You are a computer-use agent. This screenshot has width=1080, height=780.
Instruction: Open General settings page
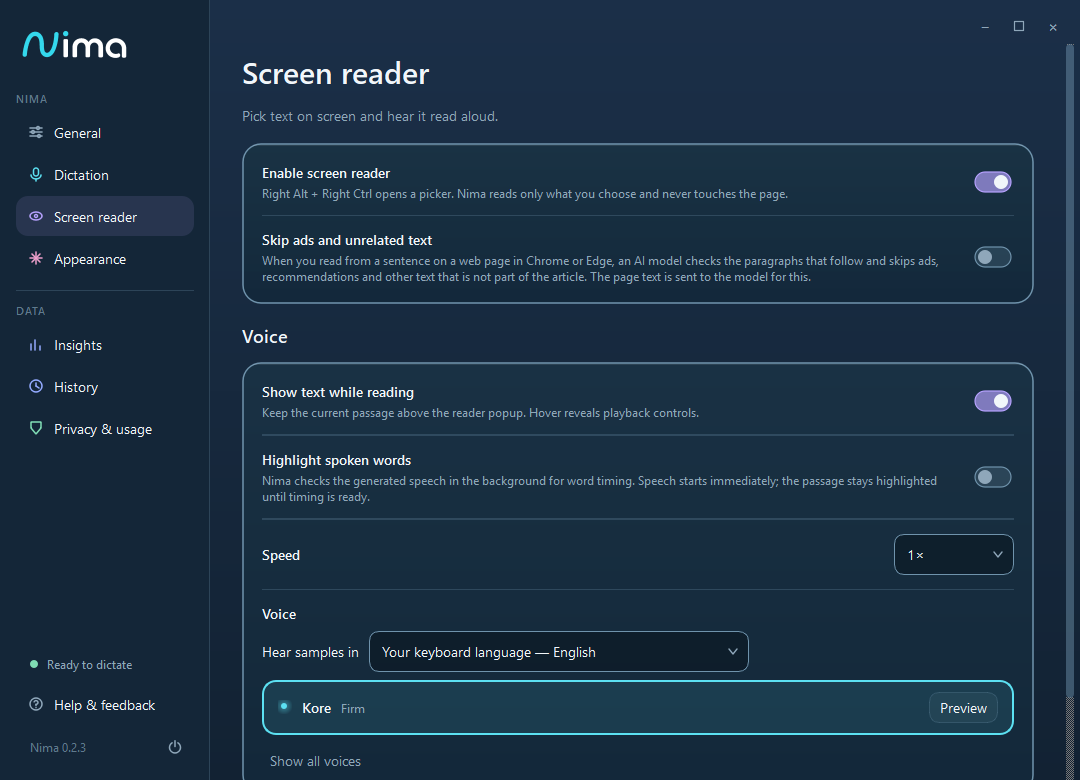(x=105, y=133)
